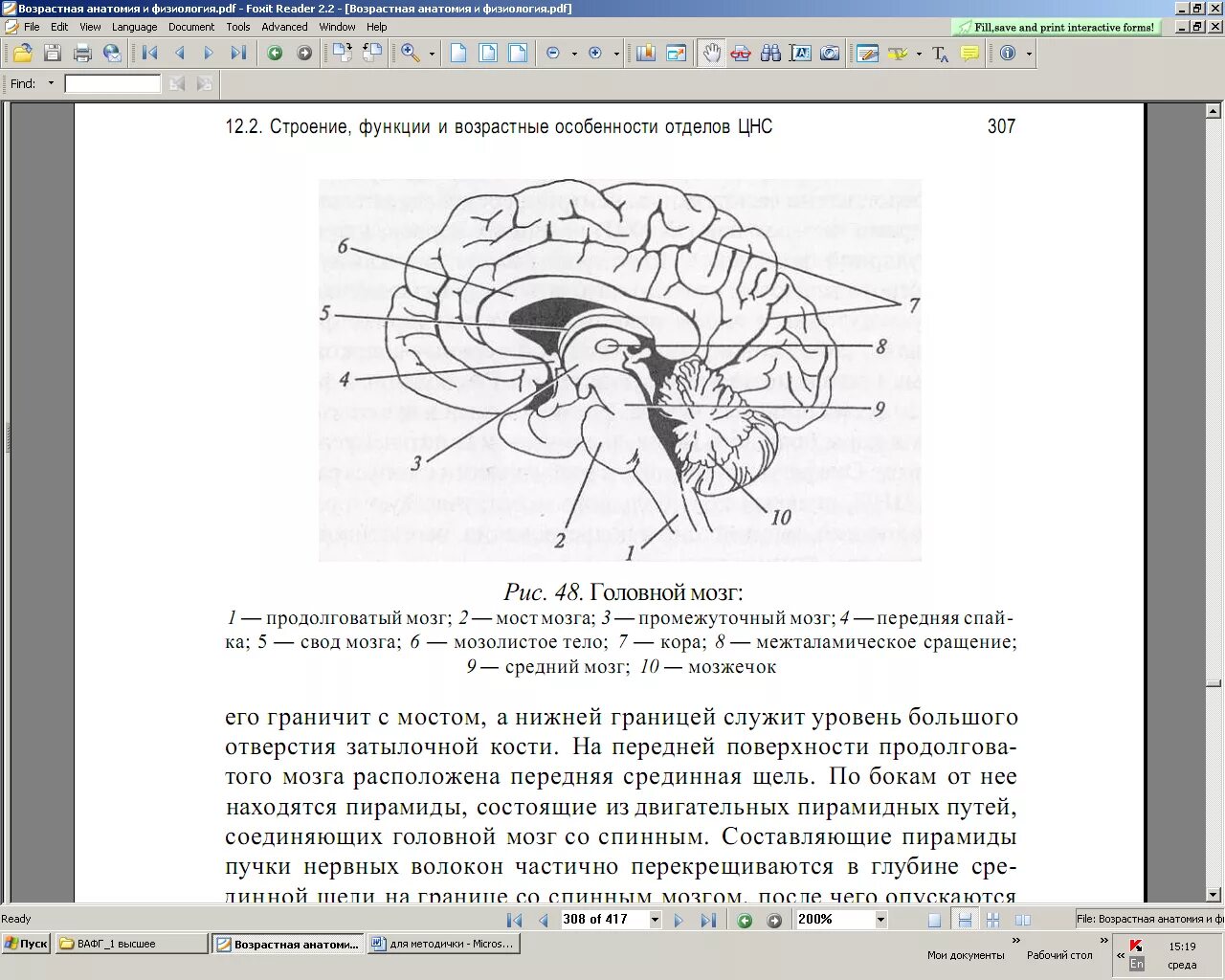Switch to ВАФГ_1 высшее taskbar window
Image resolution: width=1225 pixels, height=980 pixels.
pyautogui.click(x=131, y=944)
